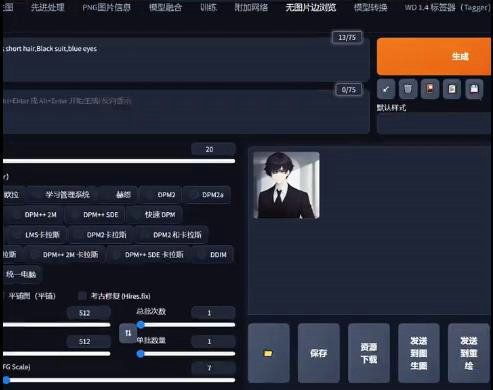493x390 pixels.
Task: Open the PNG图片信息 tab
Action: click(x=106, y=7)
